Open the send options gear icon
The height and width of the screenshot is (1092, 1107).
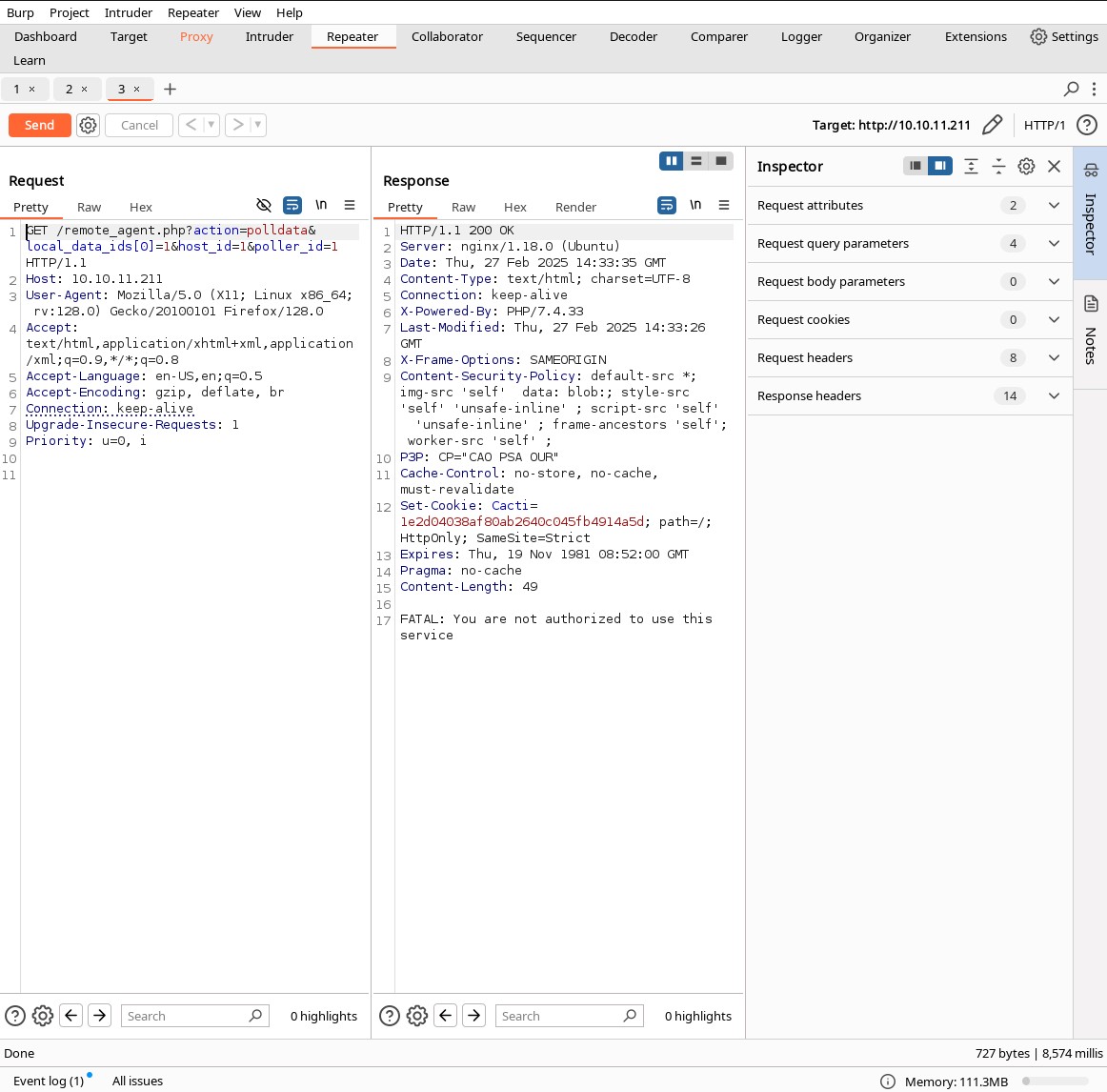point(88,125)
